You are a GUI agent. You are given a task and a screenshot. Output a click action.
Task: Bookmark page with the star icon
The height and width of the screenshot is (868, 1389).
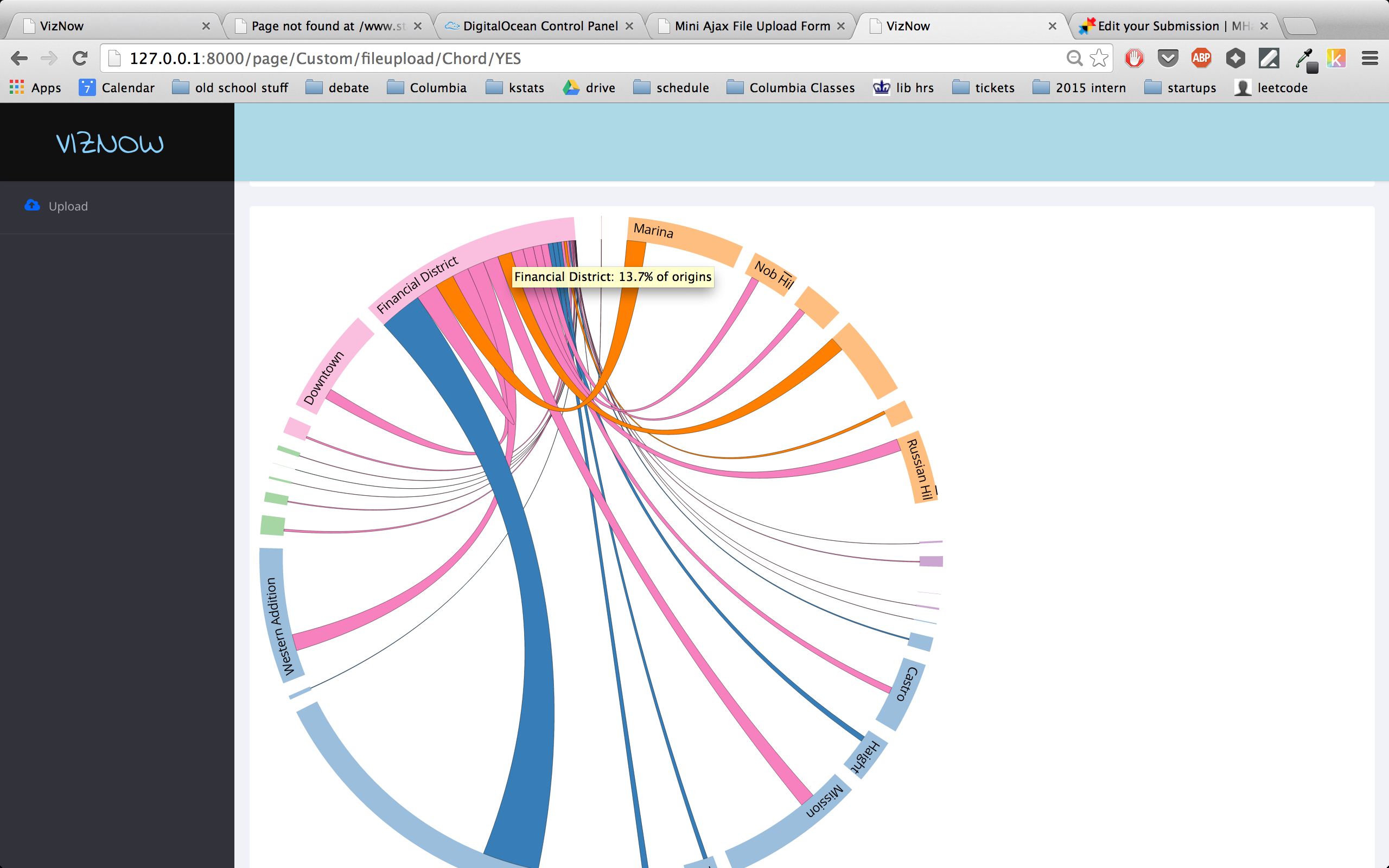1099,58
